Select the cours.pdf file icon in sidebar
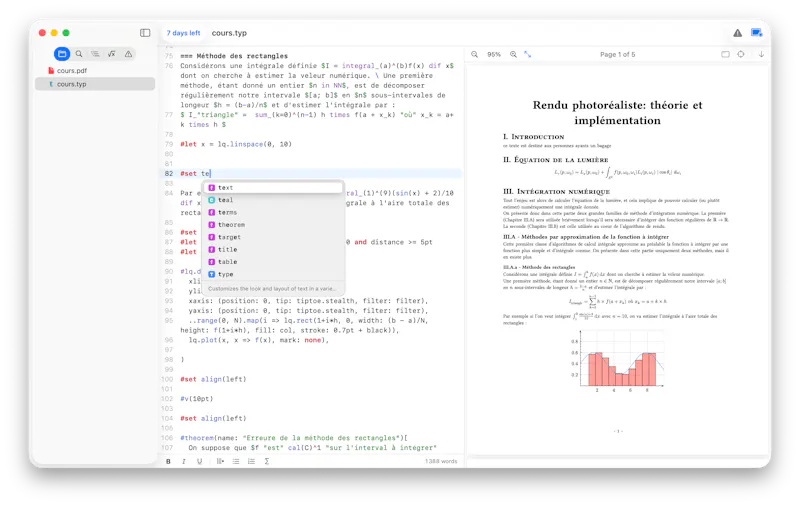Screen dimensions: 800x506 point(51,70)
